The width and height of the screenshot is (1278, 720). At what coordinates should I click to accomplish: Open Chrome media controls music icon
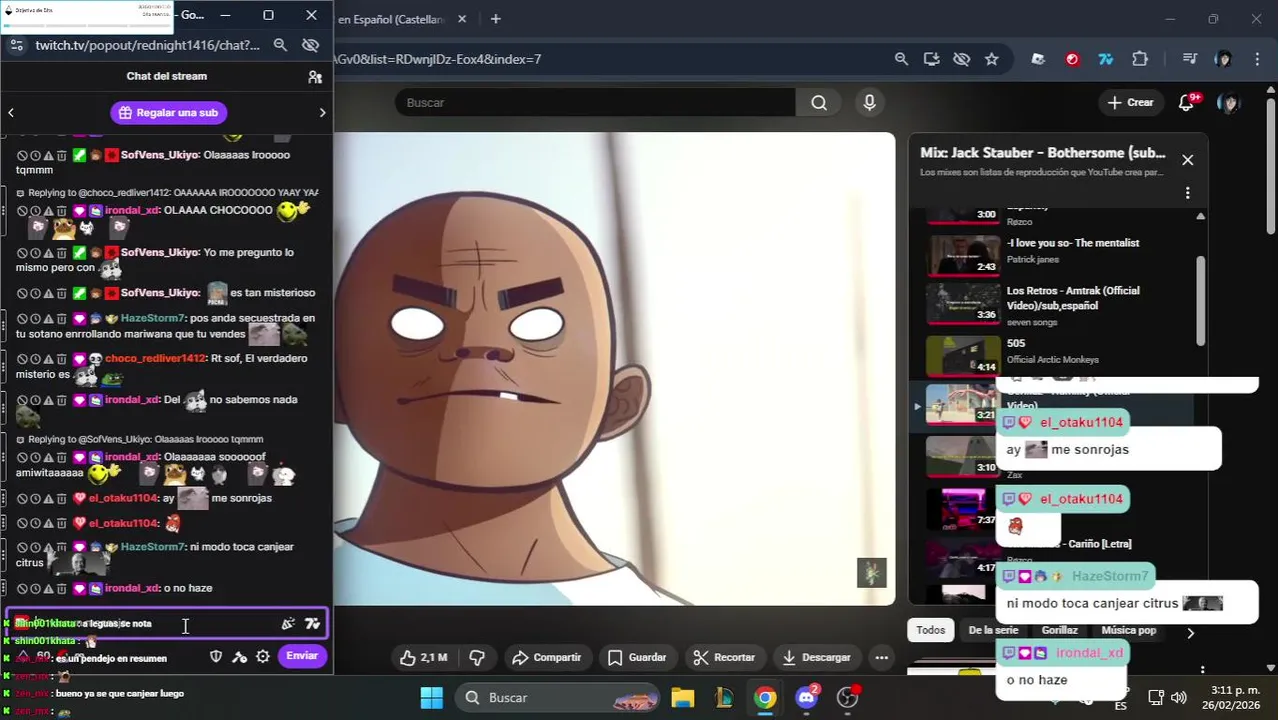pos(1189,59)
